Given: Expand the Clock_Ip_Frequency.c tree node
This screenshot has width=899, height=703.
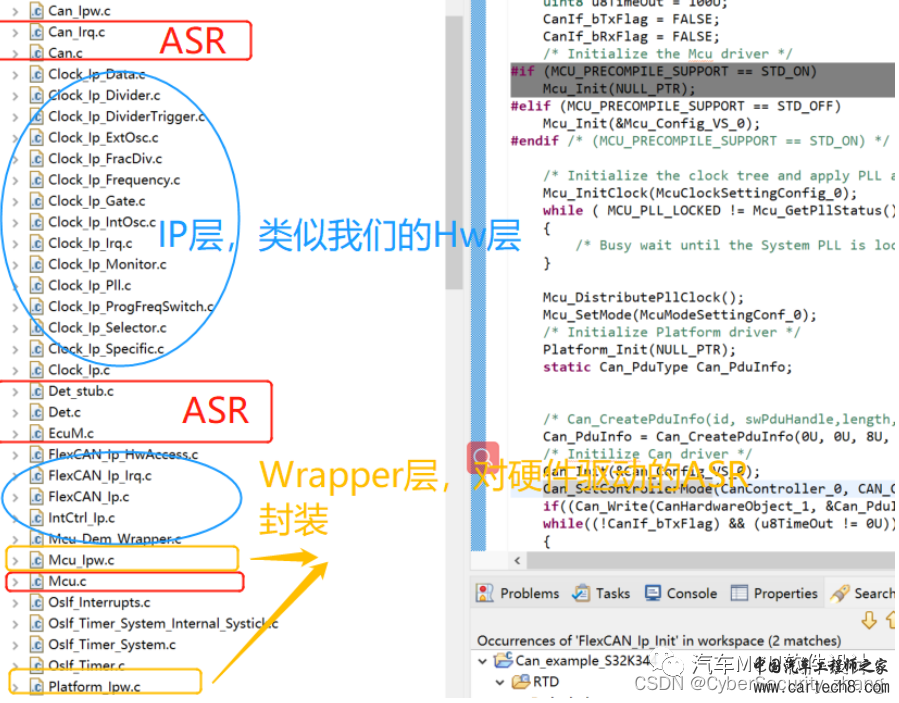Looking at the screenshot, I should tap(15, 181).
